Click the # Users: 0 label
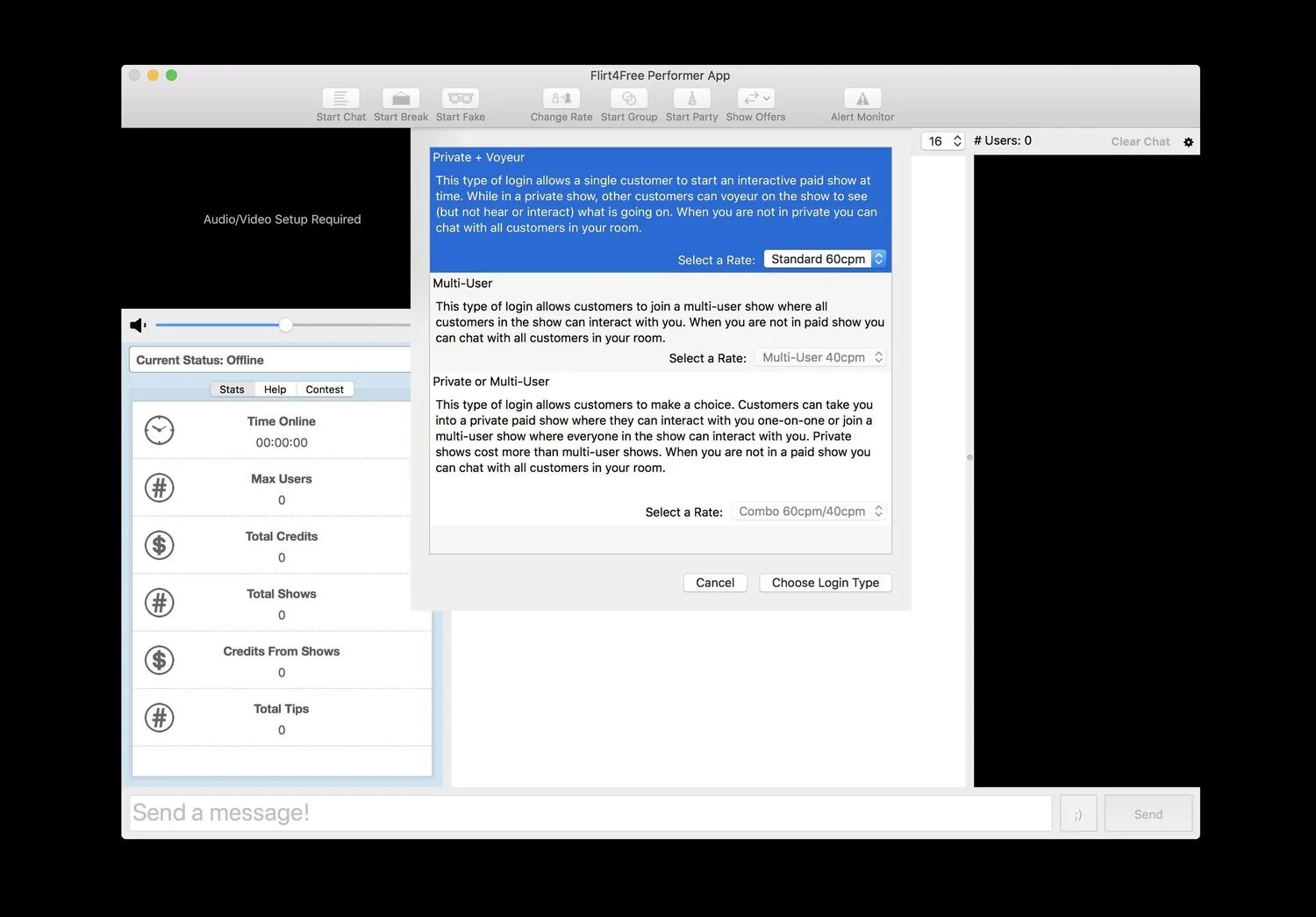1316x917 pixels. [x=1003, y=140]
